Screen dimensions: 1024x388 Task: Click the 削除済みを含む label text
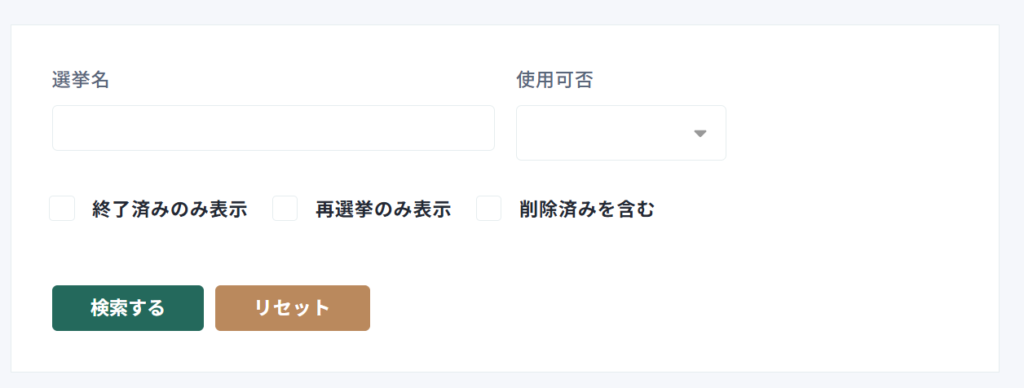click(x=587, y=209)
